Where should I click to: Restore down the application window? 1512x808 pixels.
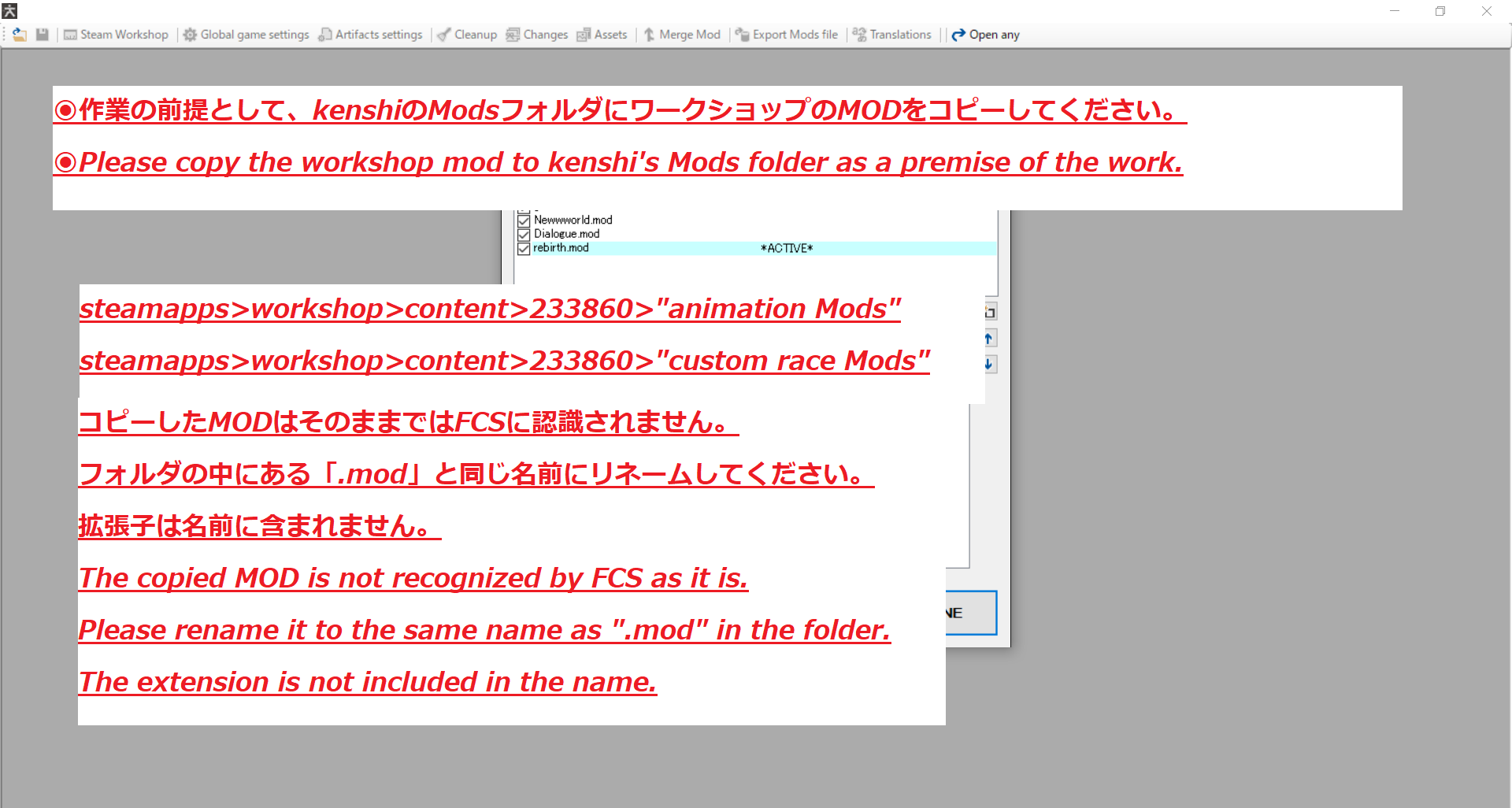coord(1440,11)
